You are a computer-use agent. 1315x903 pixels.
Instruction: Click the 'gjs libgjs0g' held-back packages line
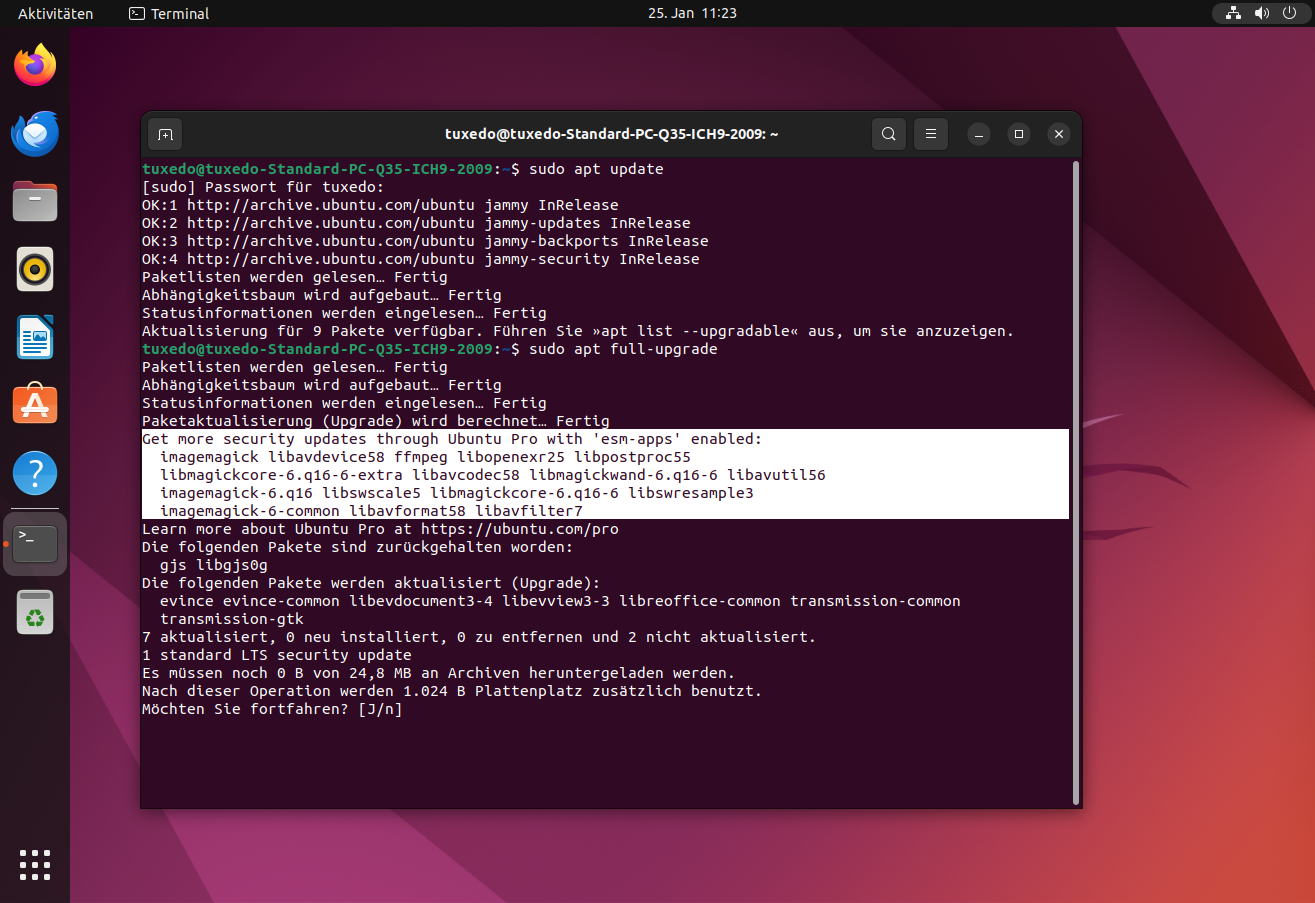(214, 565)
